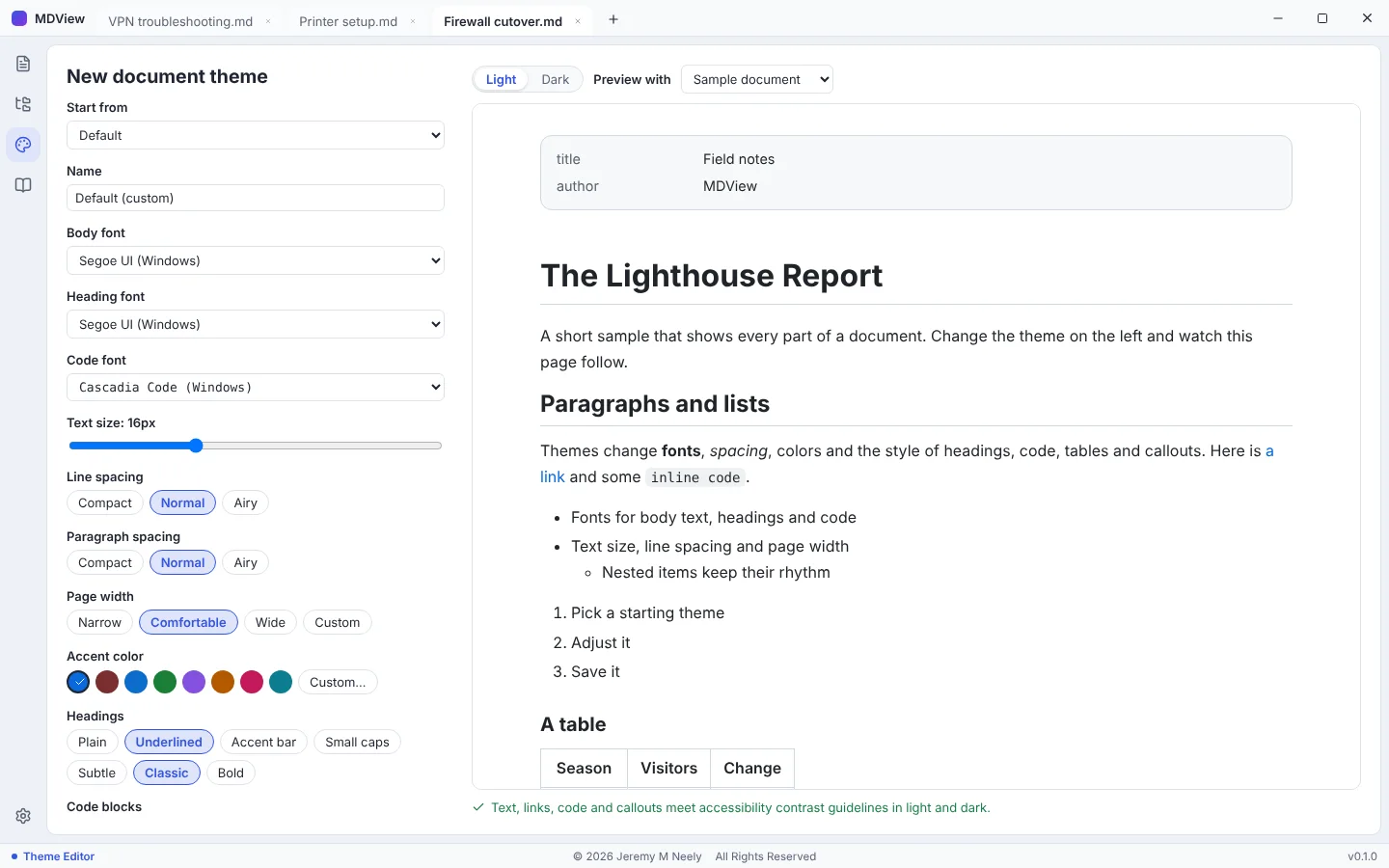Set headings style to Underlined
This screenshot has height=868, width=1389.
[x=169, y=742]
